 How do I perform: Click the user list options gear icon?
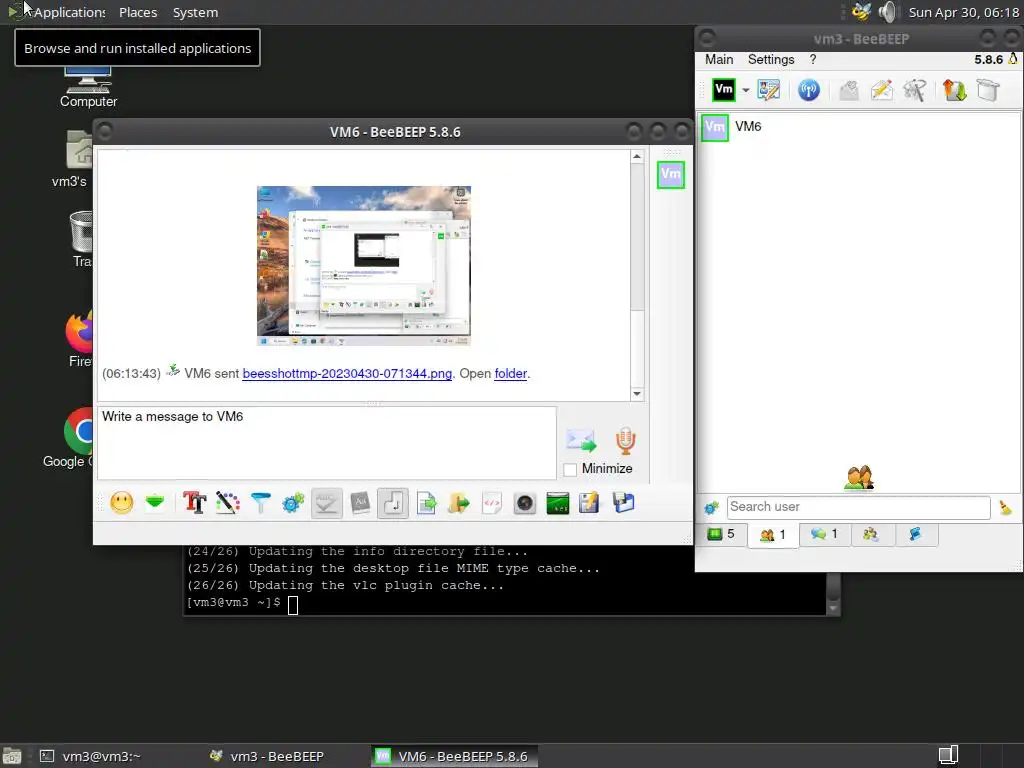click(711, 507)
